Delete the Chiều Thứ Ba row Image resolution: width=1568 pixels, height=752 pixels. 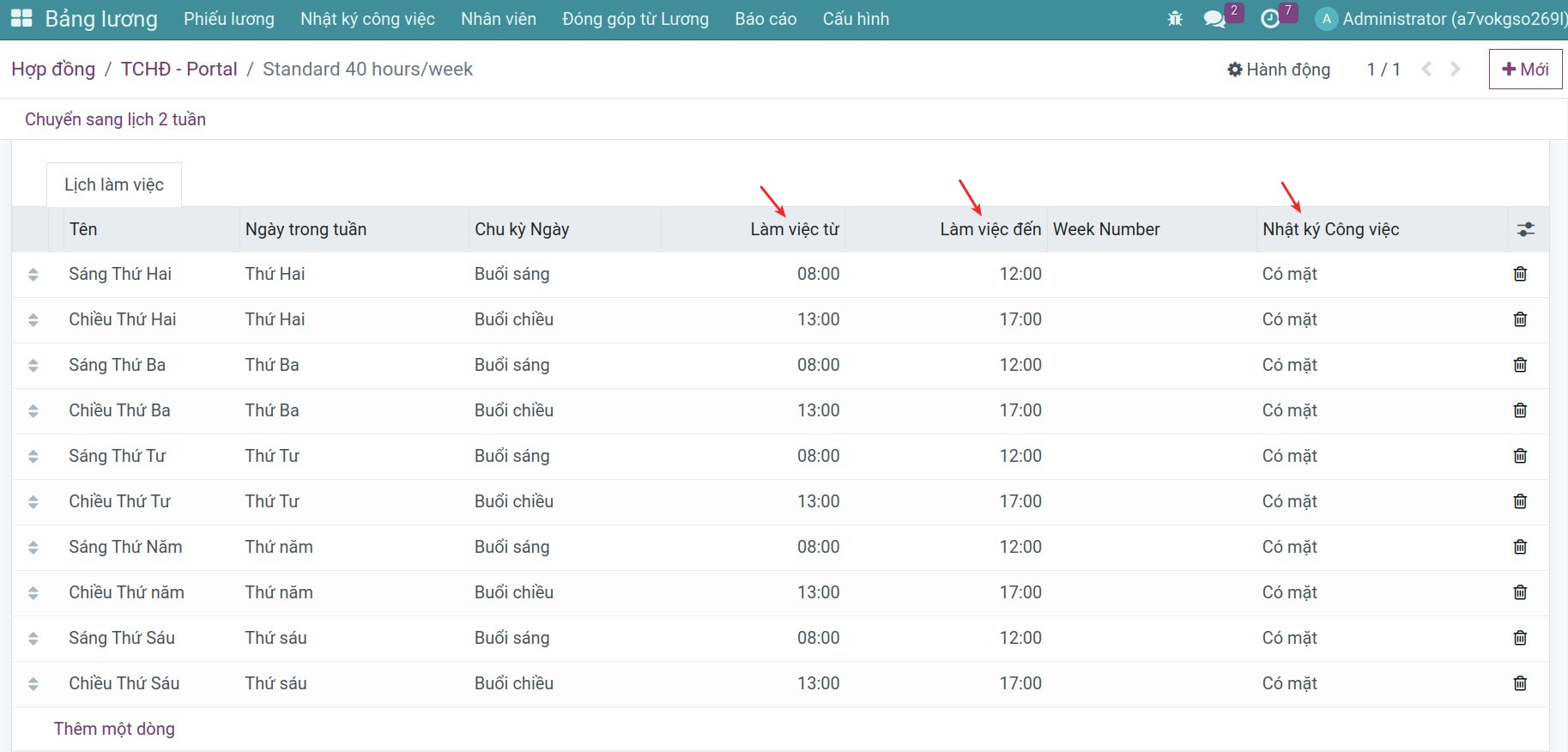pos(1520,410)
